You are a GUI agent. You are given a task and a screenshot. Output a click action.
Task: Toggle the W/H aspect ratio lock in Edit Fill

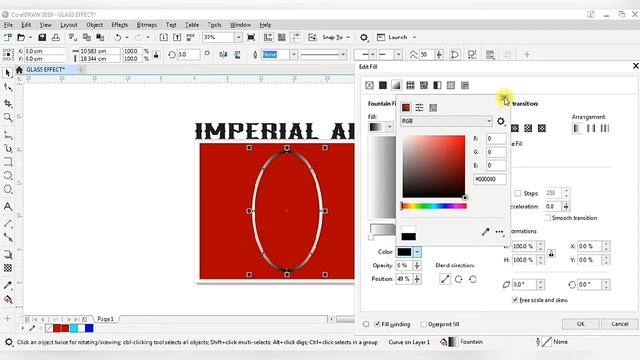551,253
